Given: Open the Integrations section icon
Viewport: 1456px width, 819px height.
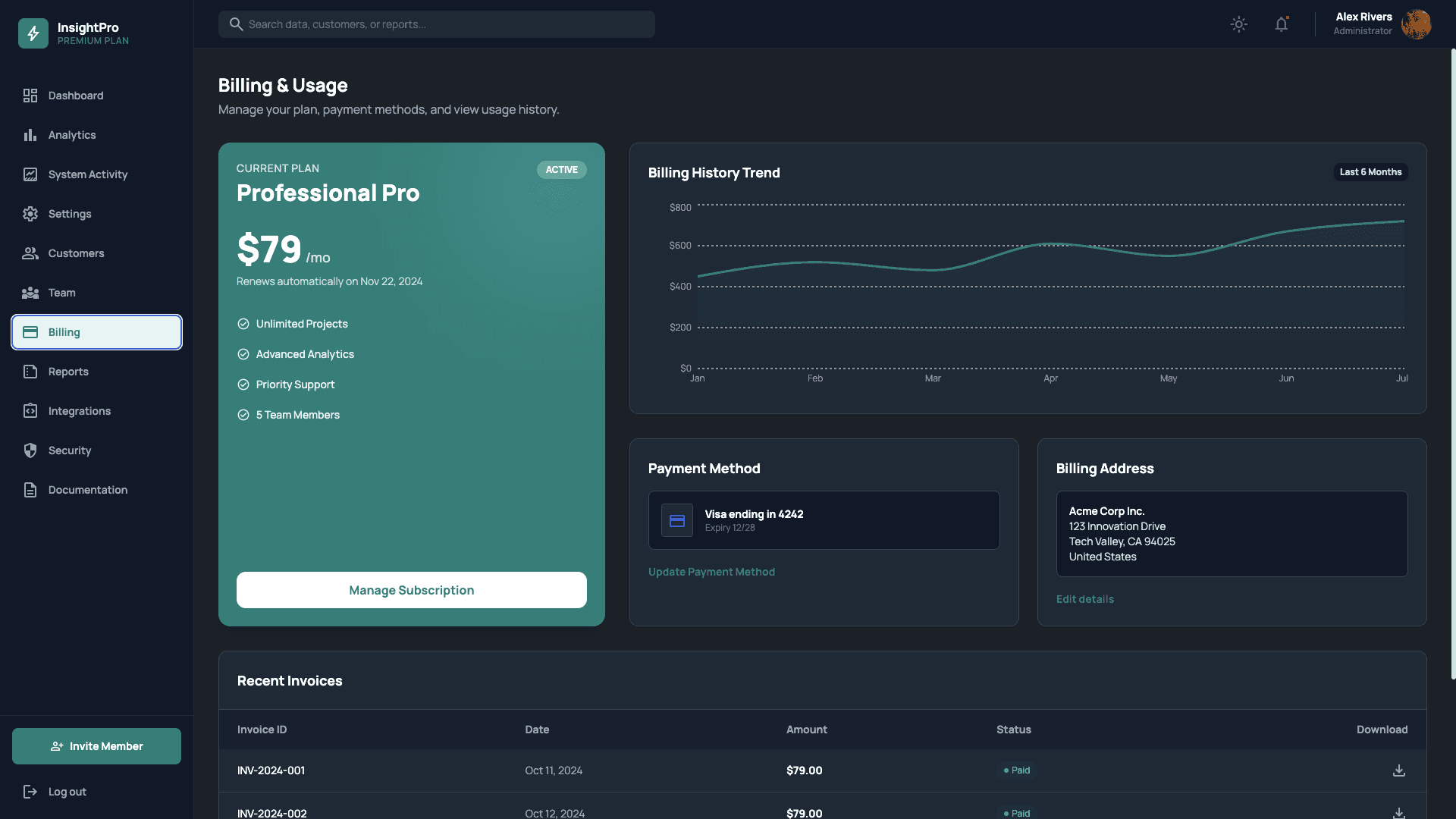Looking at the screenshot, I should tap(30, 411).
